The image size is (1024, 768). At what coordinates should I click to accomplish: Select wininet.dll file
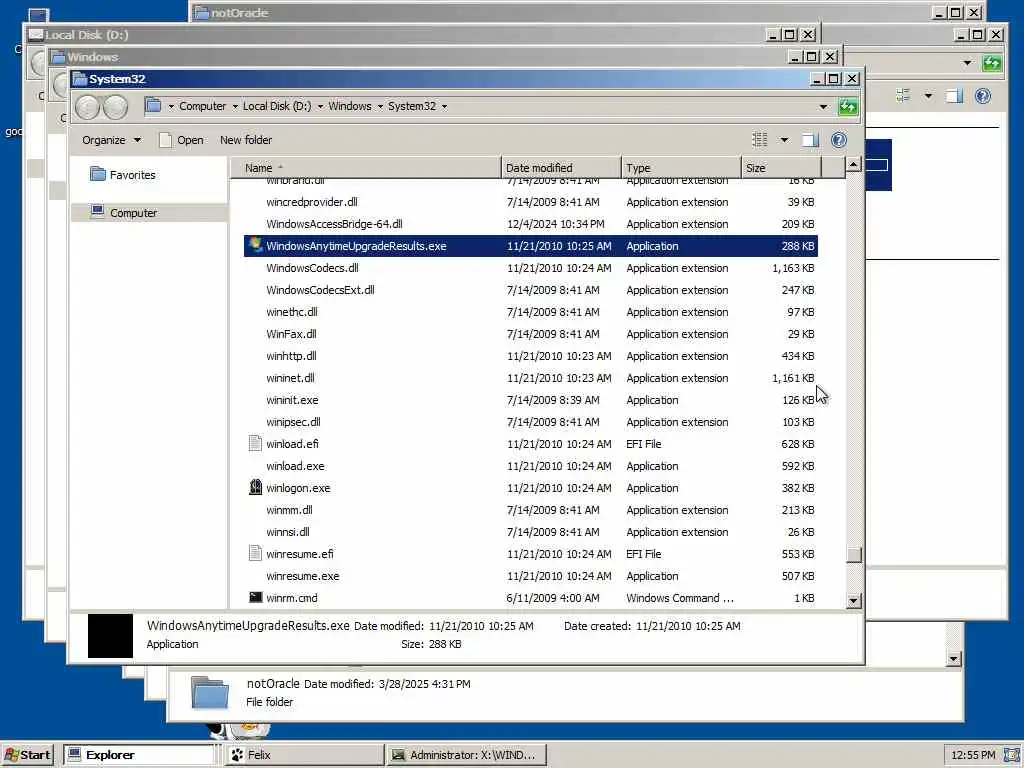point(530,377)
